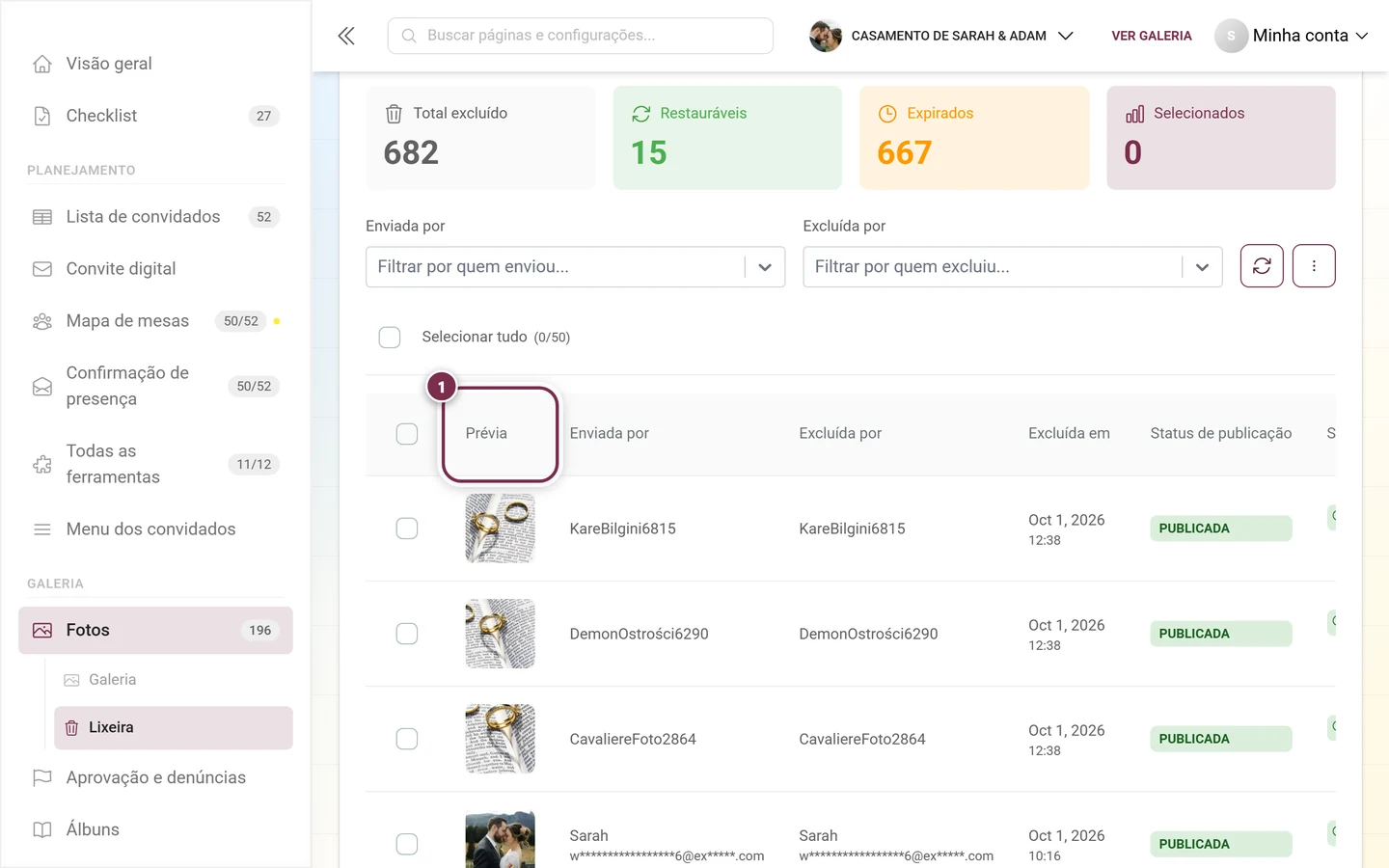Check the Sarah row checkbox
This screenshot has width=1389, height=868.
407,844
